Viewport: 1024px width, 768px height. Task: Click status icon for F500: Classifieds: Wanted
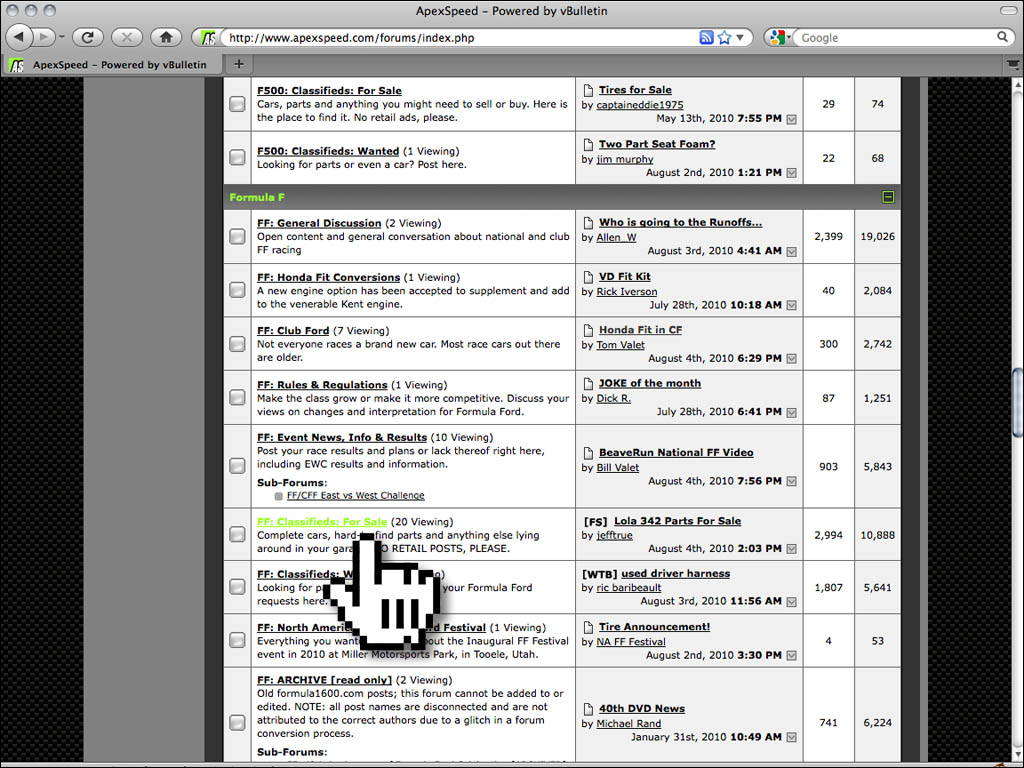click(237, 157)
